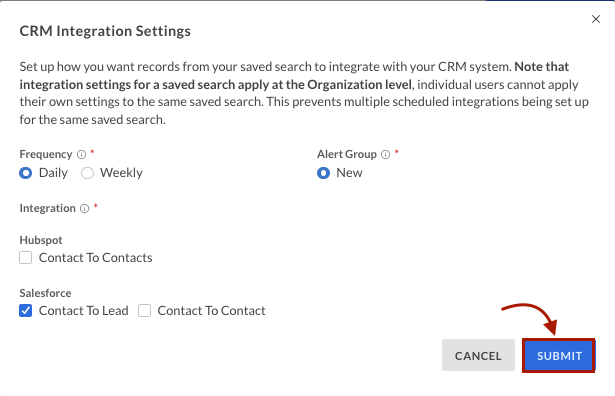The image size is (615, 396).
Task: Select the Daily frequency radio button
Action: pyautogui.click(x=25, y=173)
